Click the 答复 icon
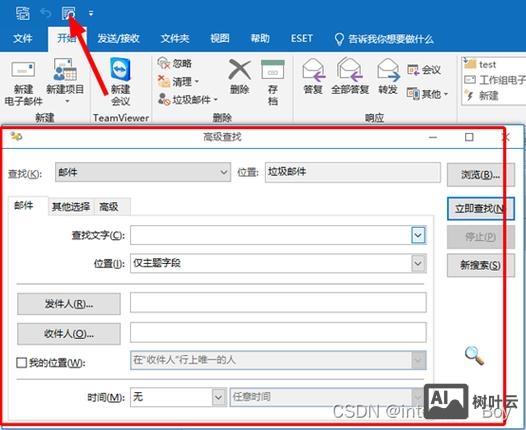526x430 pixels. pyautogui.click(x=313, y=70)
